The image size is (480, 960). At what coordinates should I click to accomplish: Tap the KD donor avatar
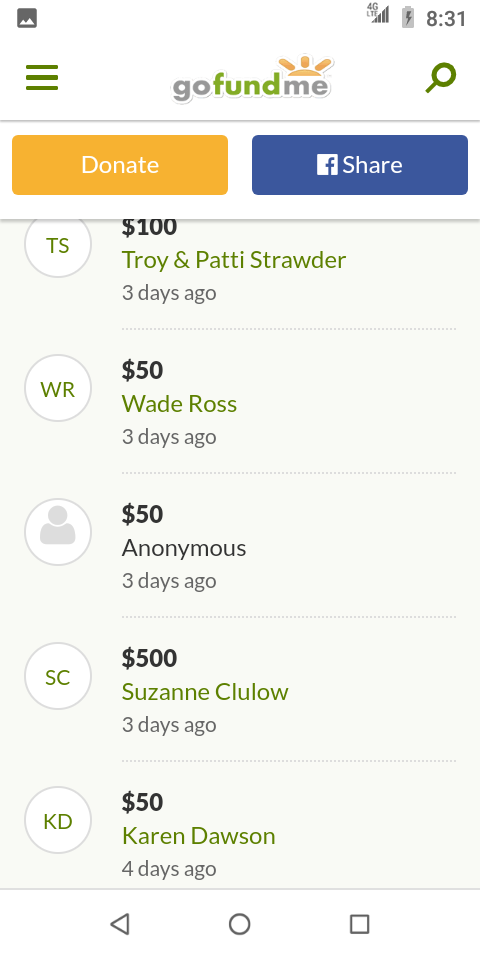tap(58, 820)
